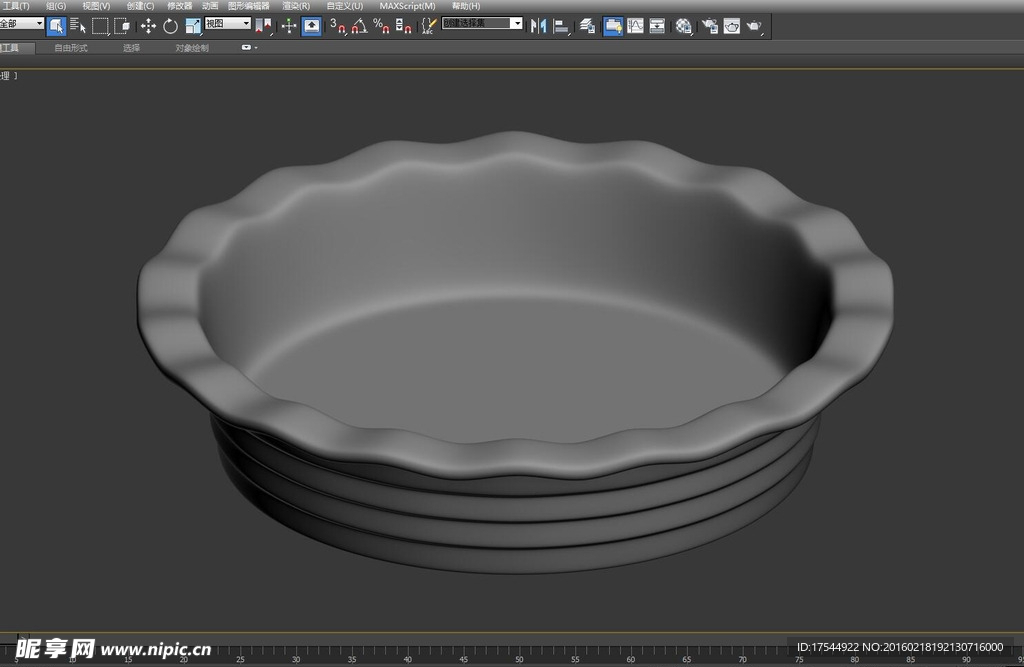1024x667 pixels.
Task: Toggle Percent Snap
Action: tap(381, 26)
